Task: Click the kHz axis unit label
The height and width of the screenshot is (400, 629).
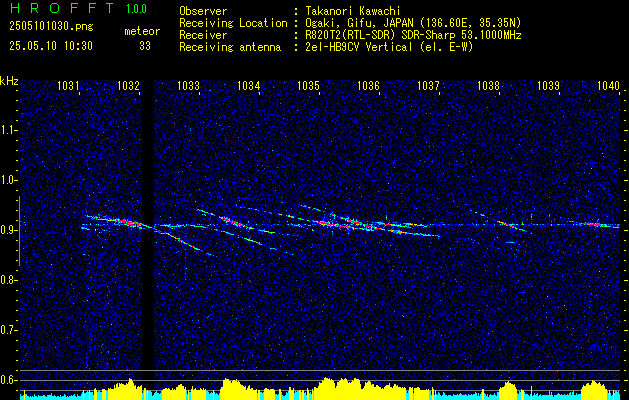Action: [9, 81]
